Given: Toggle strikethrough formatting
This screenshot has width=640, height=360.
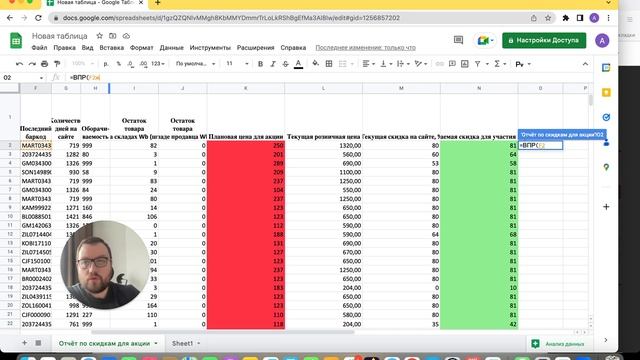Looking at the screenshot, I should pos(285,64).
